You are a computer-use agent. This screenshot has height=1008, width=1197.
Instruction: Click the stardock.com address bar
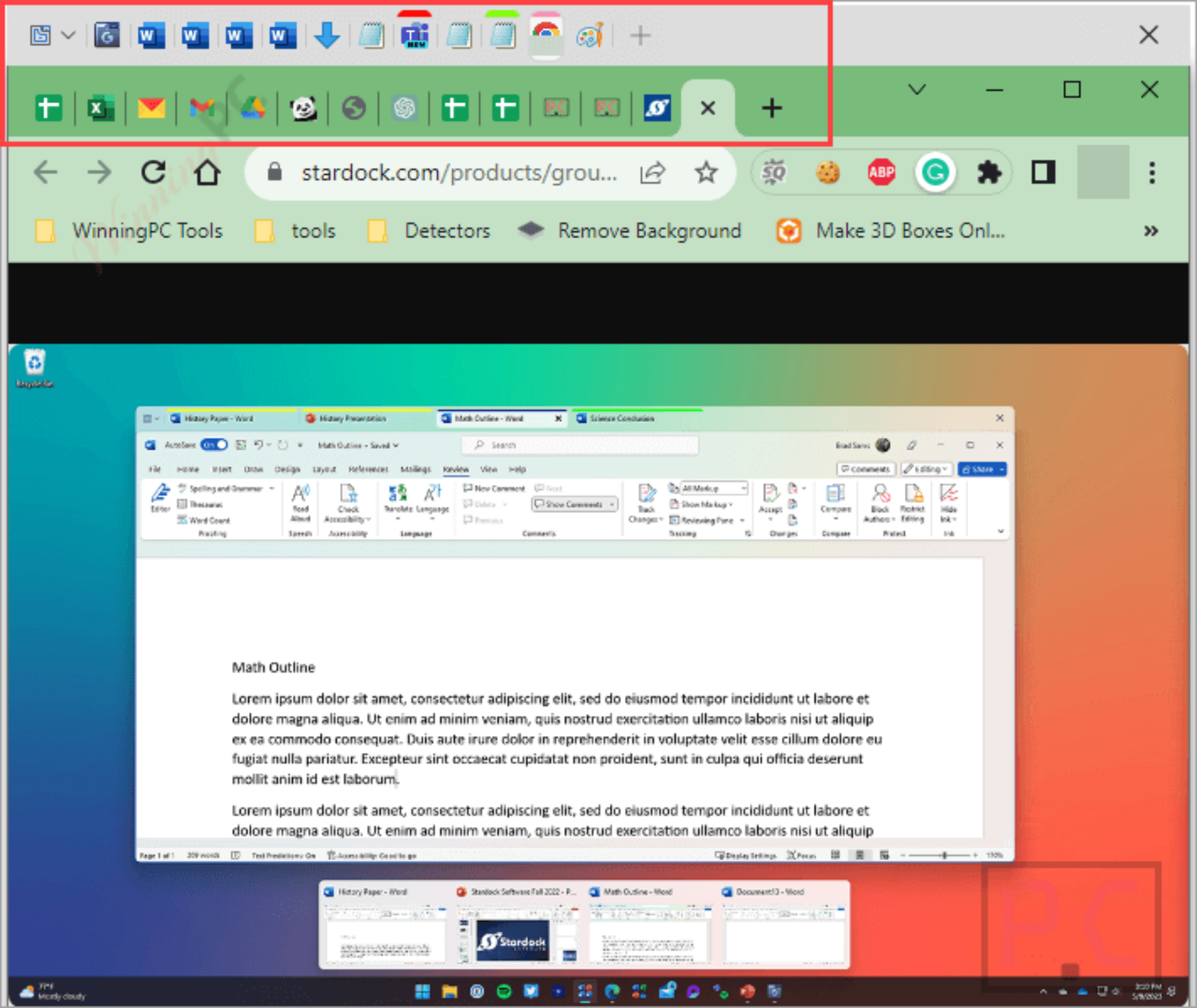coord(459,172)
